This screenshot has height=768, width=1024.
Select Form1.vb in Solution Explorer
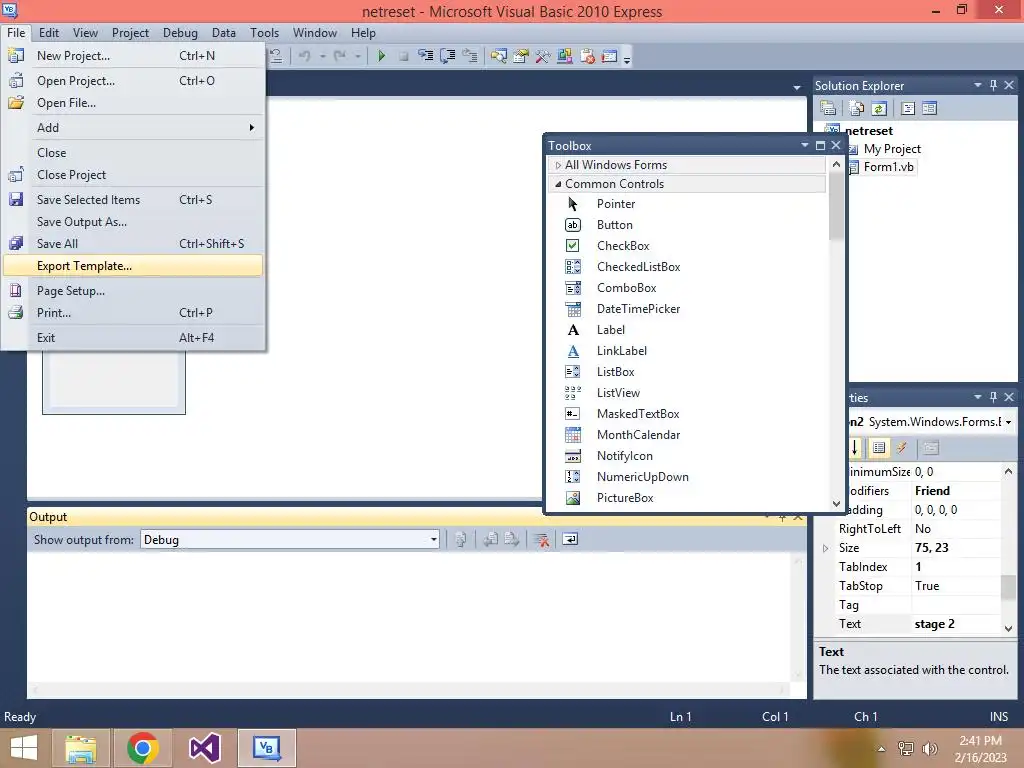pyautogui.click(x=888, y=167)
